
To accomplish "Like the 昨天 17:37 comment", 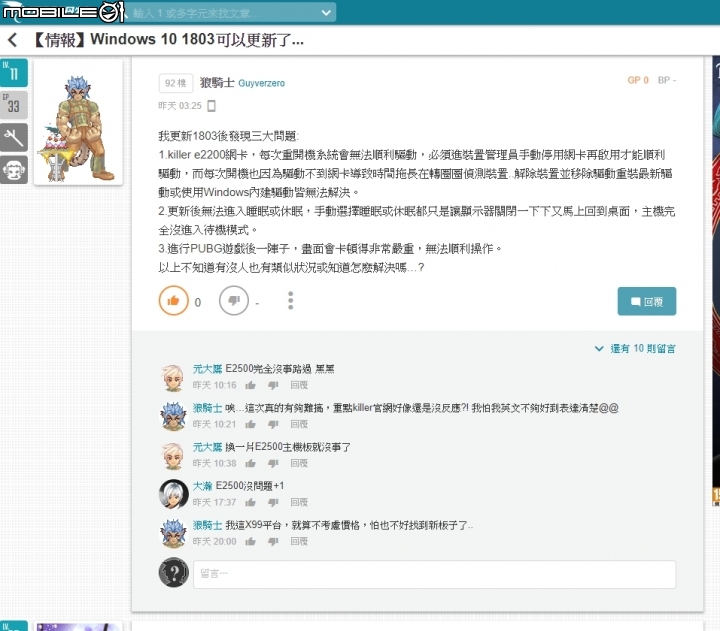I will pos(250,502).
